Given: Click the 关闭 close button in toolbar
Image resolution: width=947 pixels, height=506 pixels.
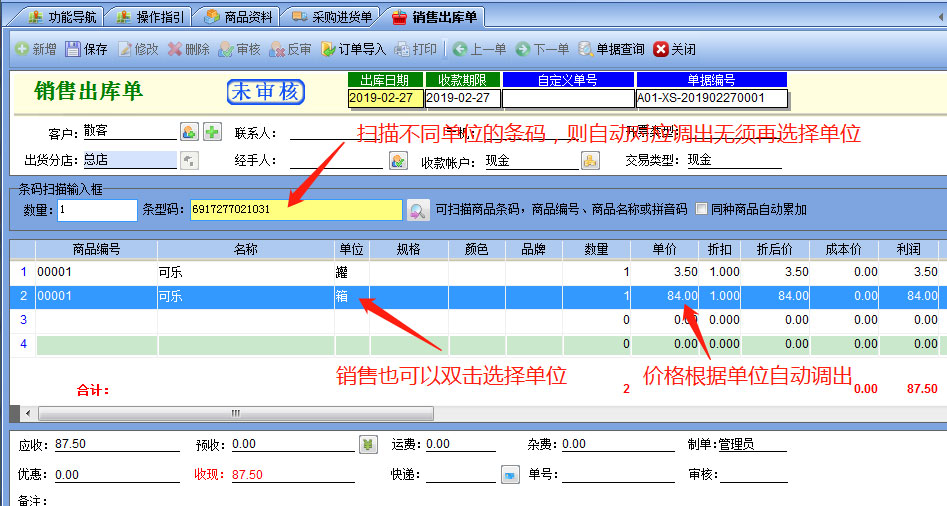Looking at the screenshot, I should coord(674,49).
